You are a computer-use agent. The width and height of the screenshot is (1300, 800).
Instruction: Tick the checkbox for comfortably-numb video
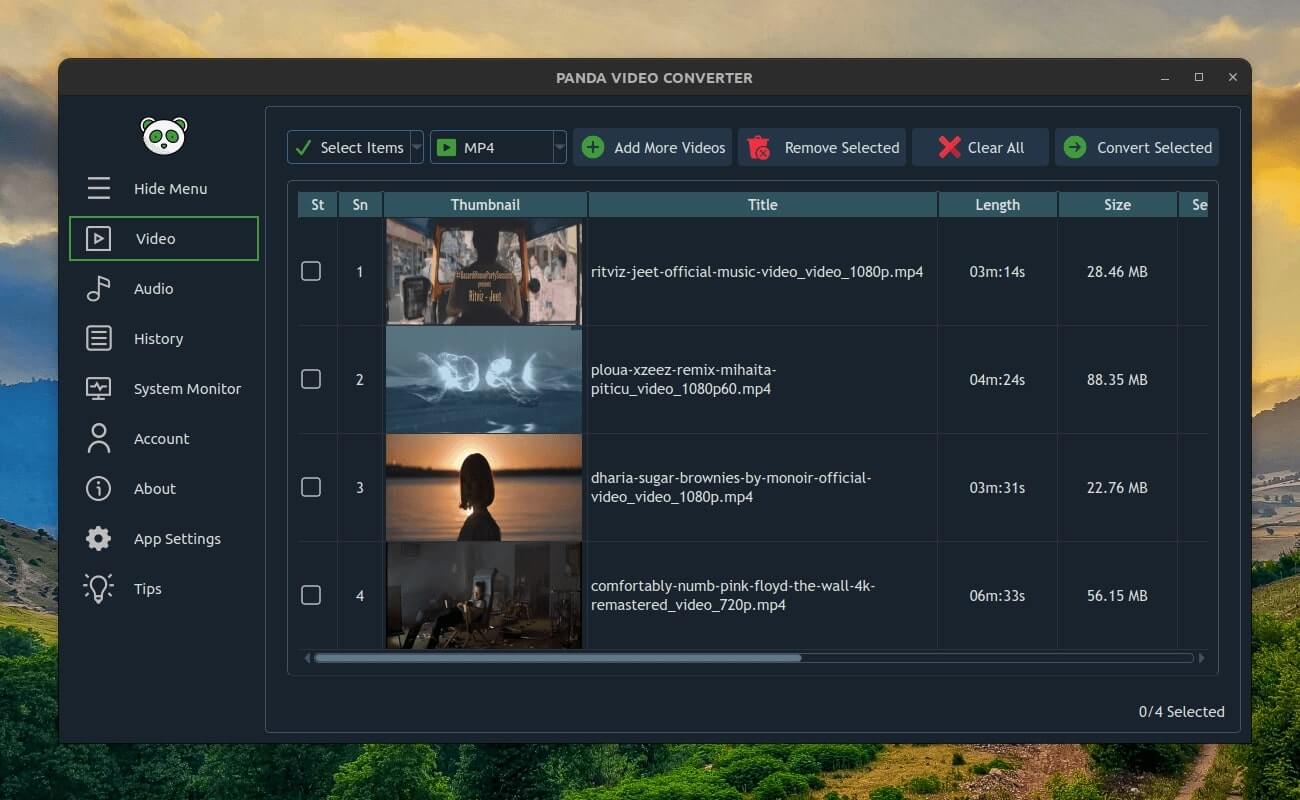coord(311,595)
